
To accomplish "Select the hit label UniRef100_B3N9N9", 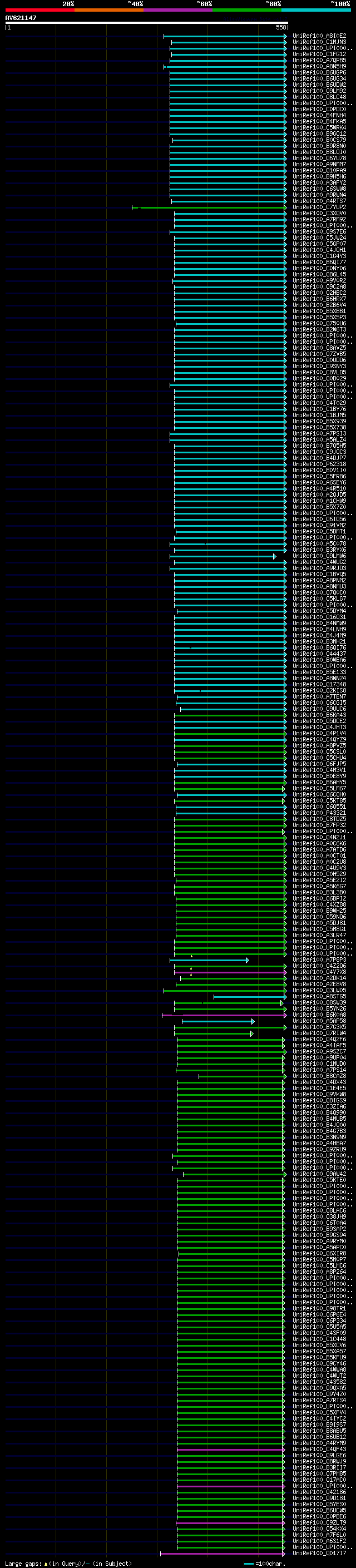I will click(x=319, y=1137).
